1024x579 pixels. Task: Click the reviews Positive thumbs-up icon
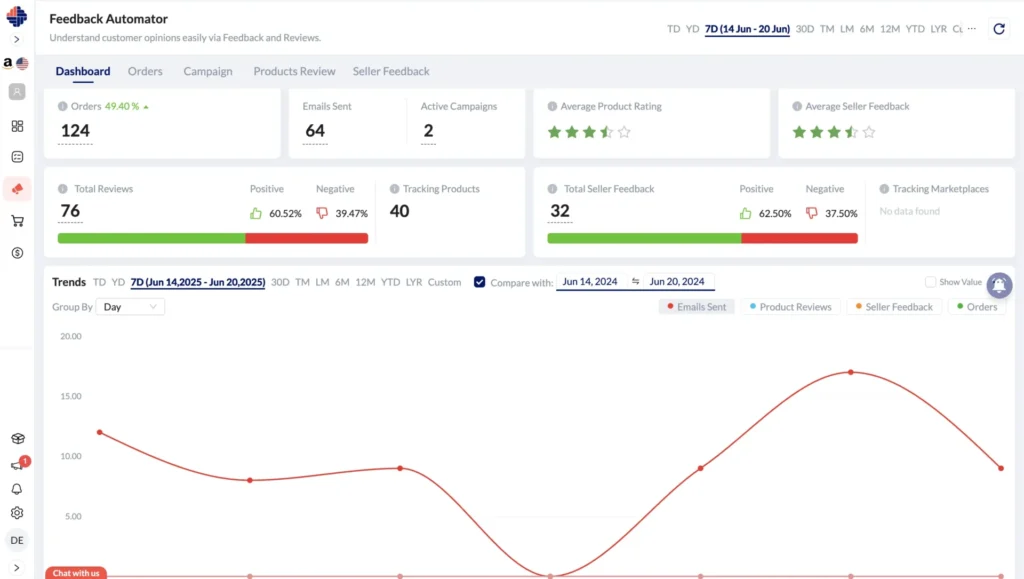click(255, 213)
